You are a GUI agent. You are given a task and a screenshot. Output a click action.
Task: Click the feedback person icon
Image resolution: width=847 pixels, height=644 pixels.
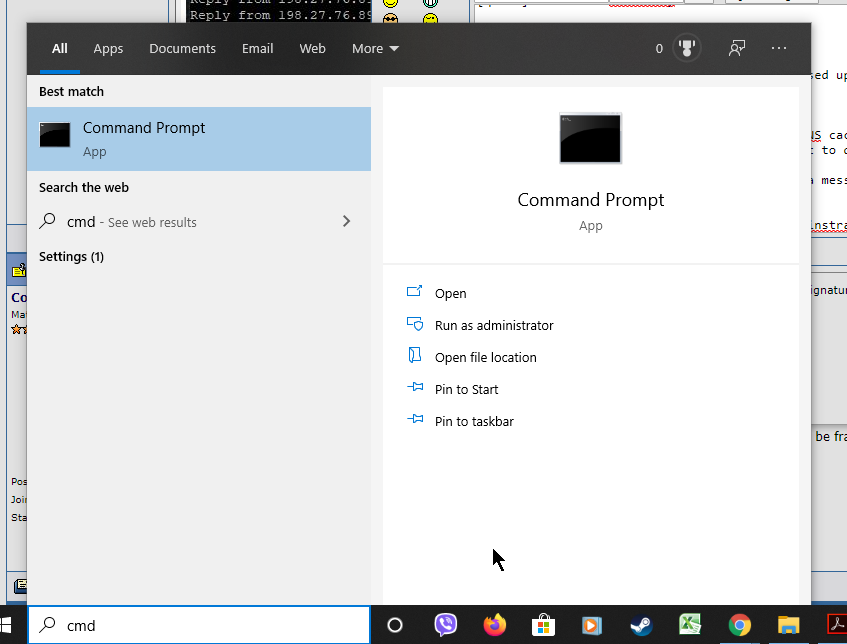click(x=737, y=48)
